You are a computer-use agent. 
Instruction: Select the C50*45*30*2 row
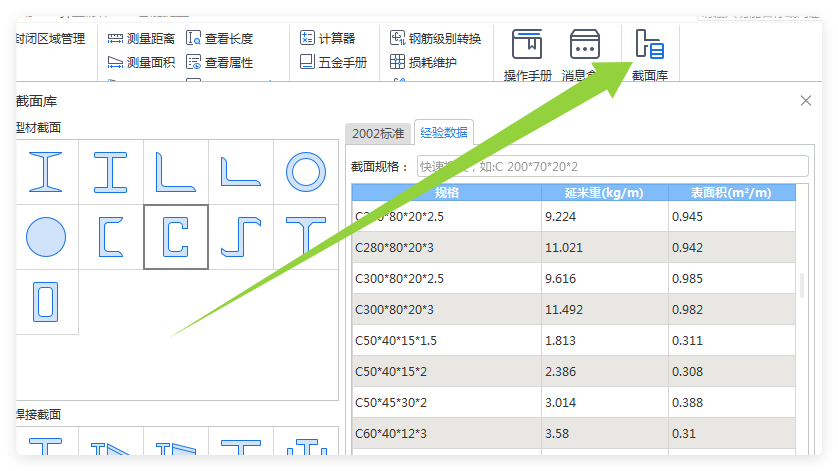click(x=573, y=403)
